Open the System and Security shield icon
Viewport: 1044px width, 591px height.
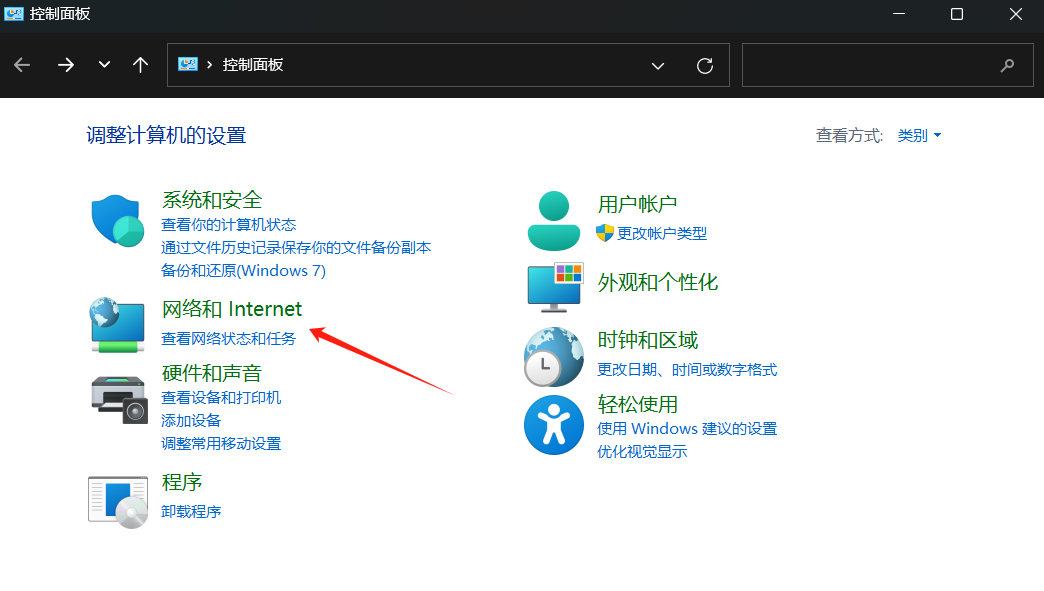118,220
